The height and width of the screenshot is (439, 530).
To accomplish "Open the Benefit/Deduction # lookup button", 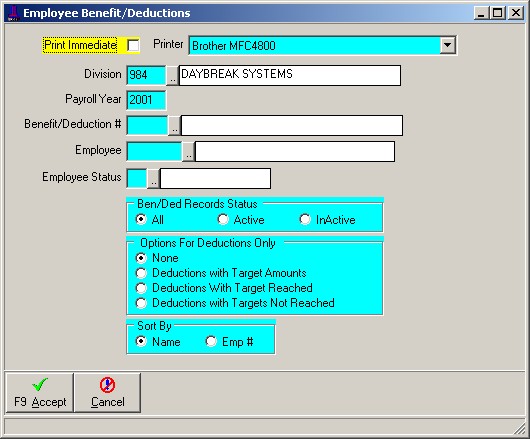I will click(x=174, y=125).
